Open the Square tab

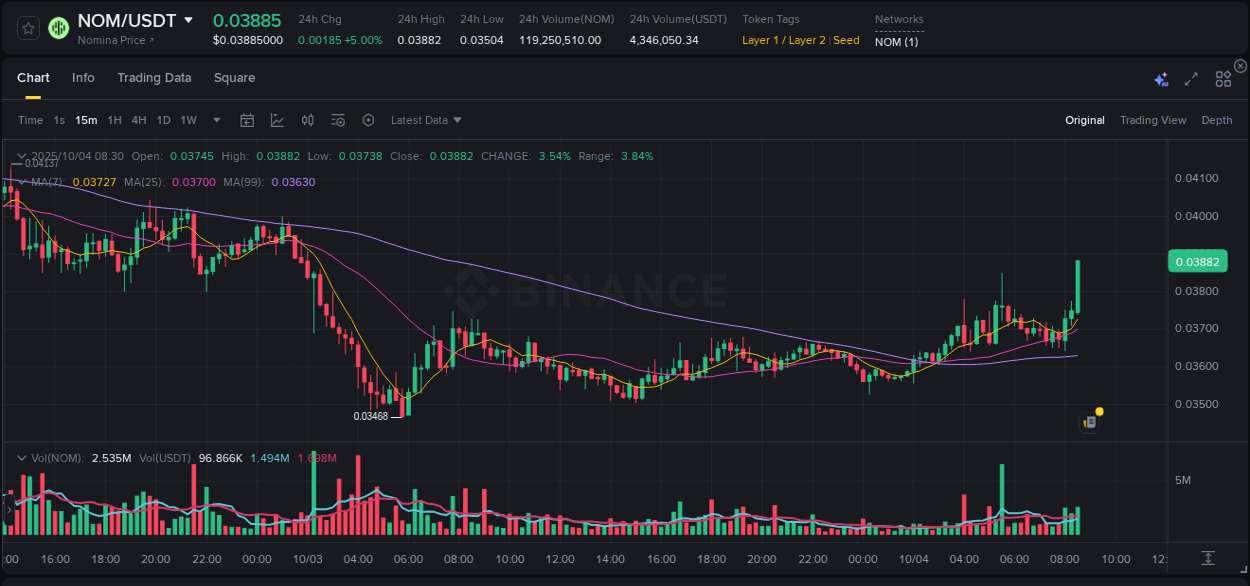234,78
